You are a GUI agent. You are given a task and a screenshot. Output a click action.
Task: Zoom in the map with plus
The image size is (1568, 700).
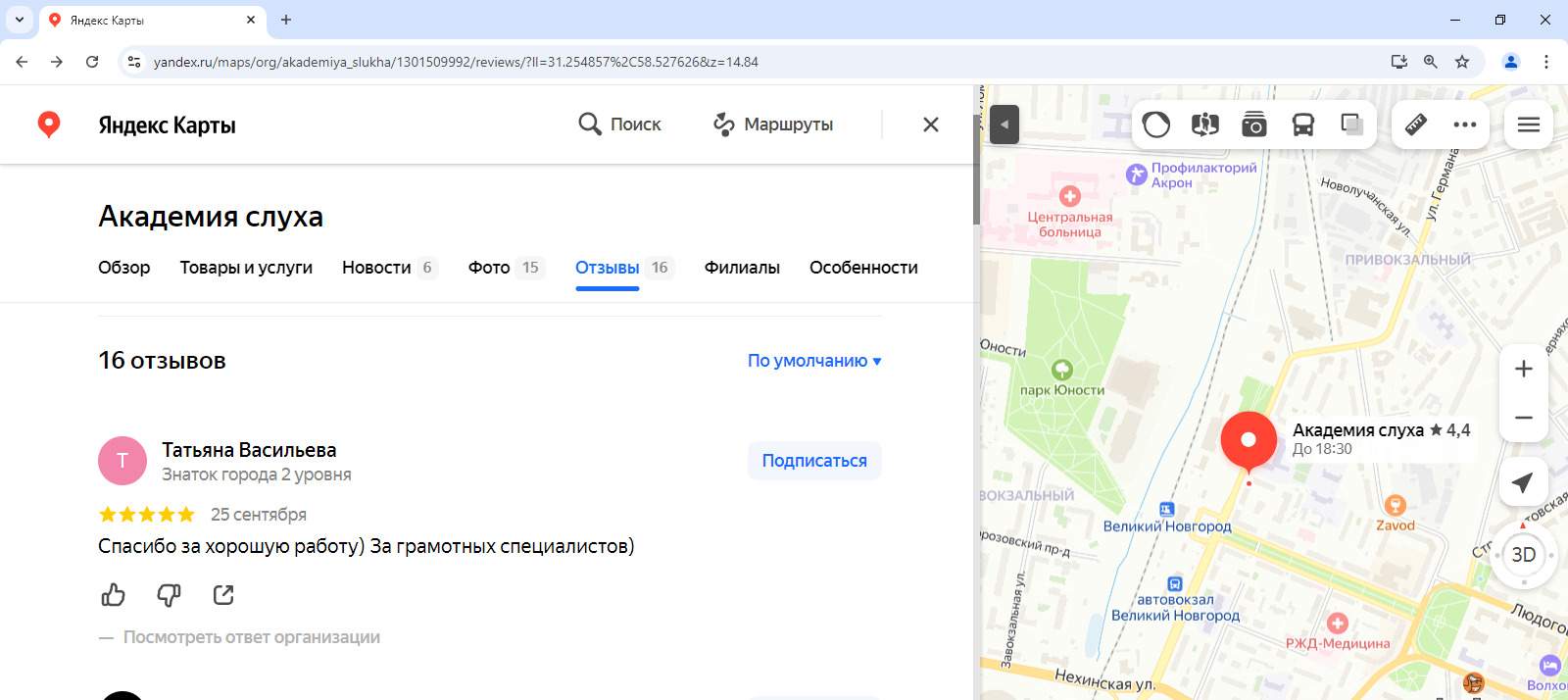pos(1523,369)
